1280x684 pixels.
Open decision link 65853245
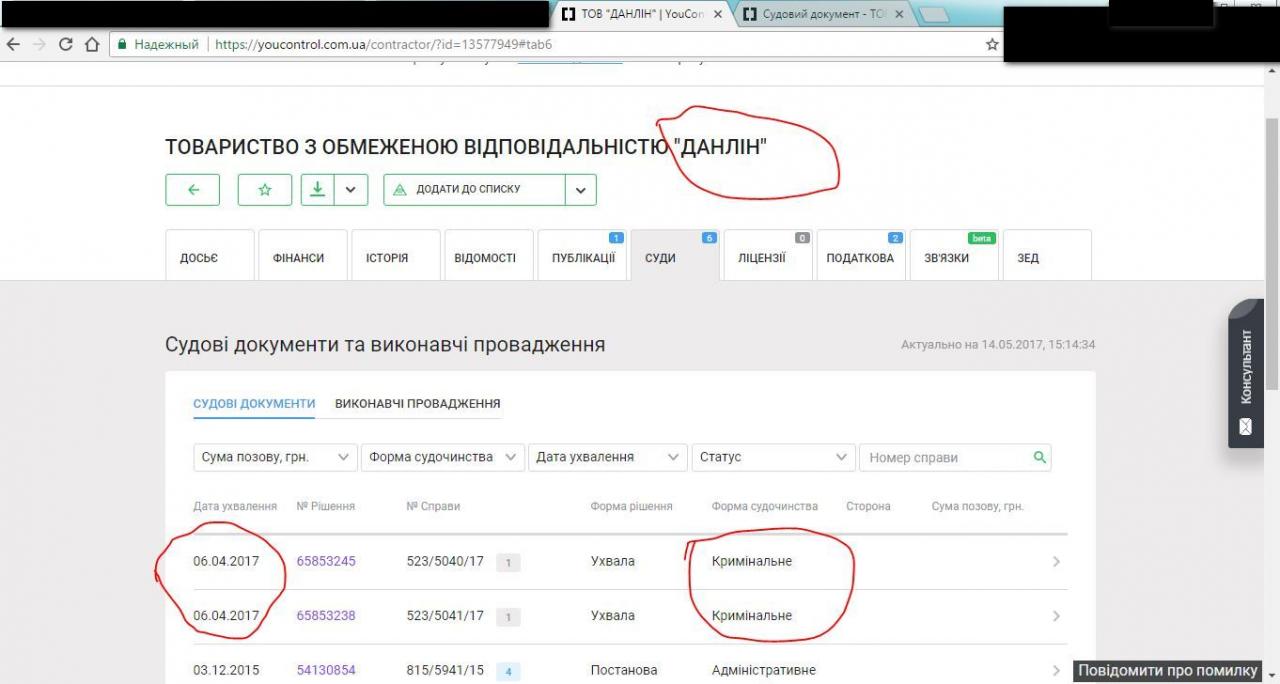click(326, 561)
